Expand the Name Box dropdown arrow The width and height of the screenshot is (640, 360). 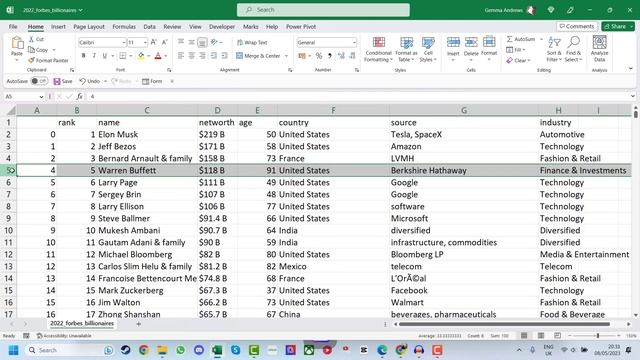[x=41, y=97]
